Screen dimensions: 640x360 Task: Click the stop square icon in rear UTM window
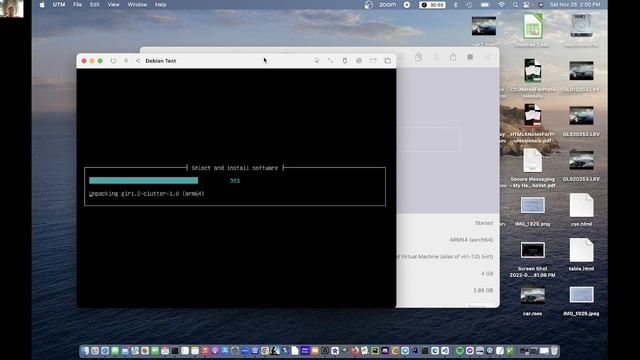click(470, 57)
